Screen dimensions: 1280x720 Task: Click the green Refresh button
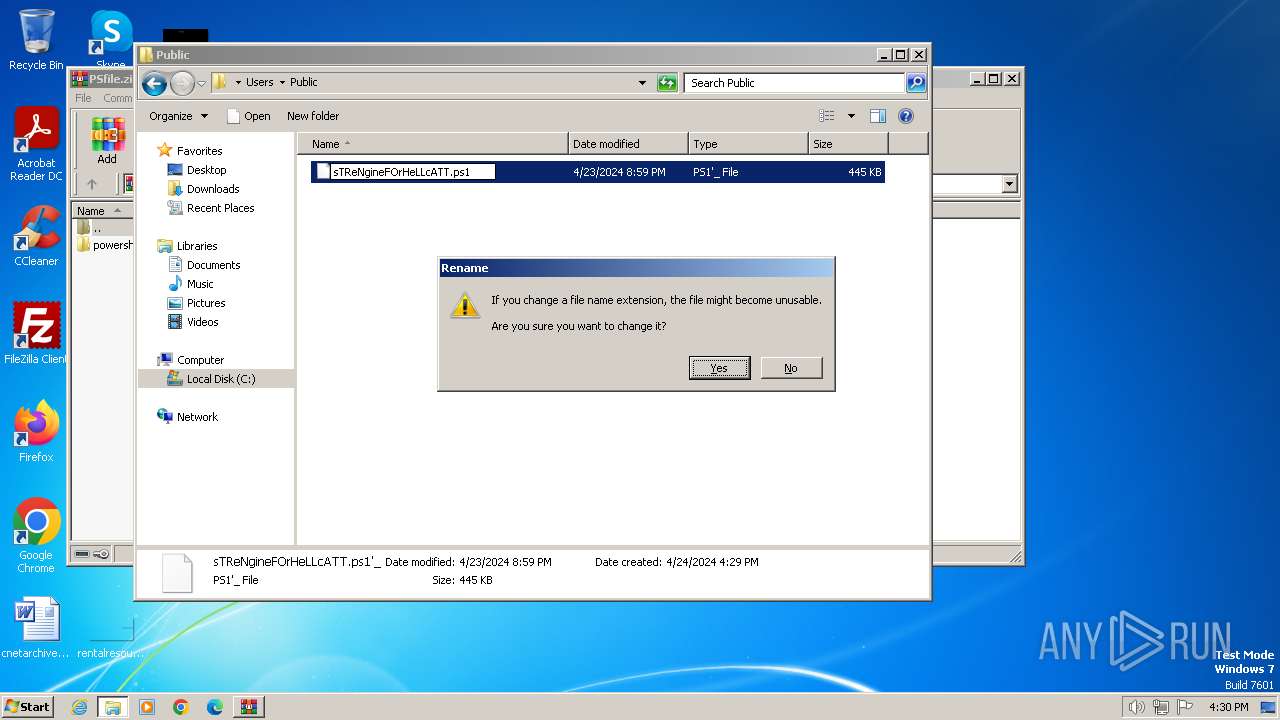point(667,83)
